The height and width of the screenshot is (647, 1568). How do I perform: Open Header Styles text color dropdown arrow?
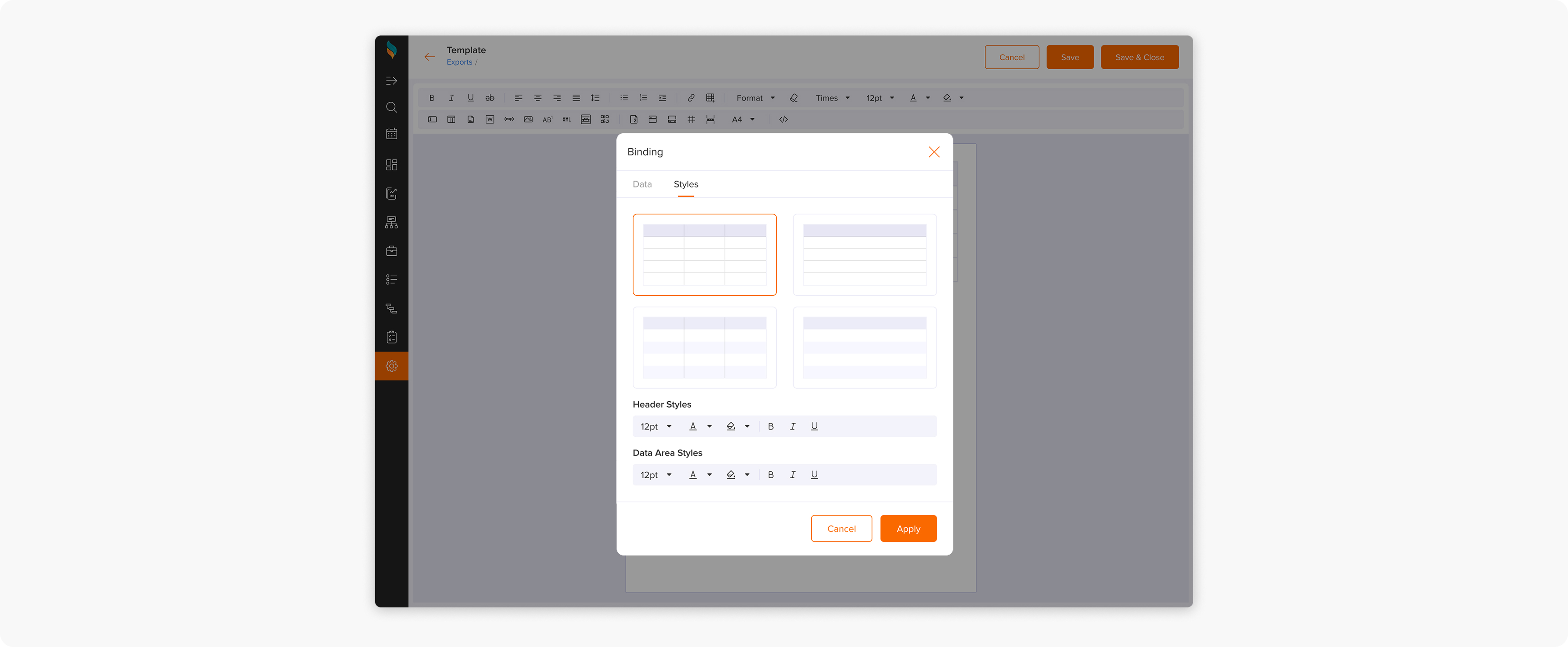709,426
